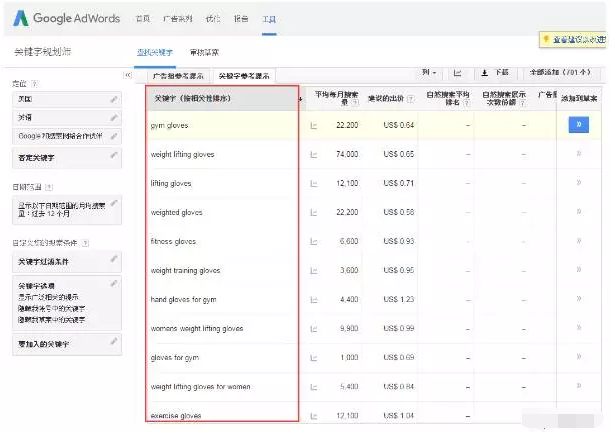Click the chart view icon in the toolbar

click(458, 73)
